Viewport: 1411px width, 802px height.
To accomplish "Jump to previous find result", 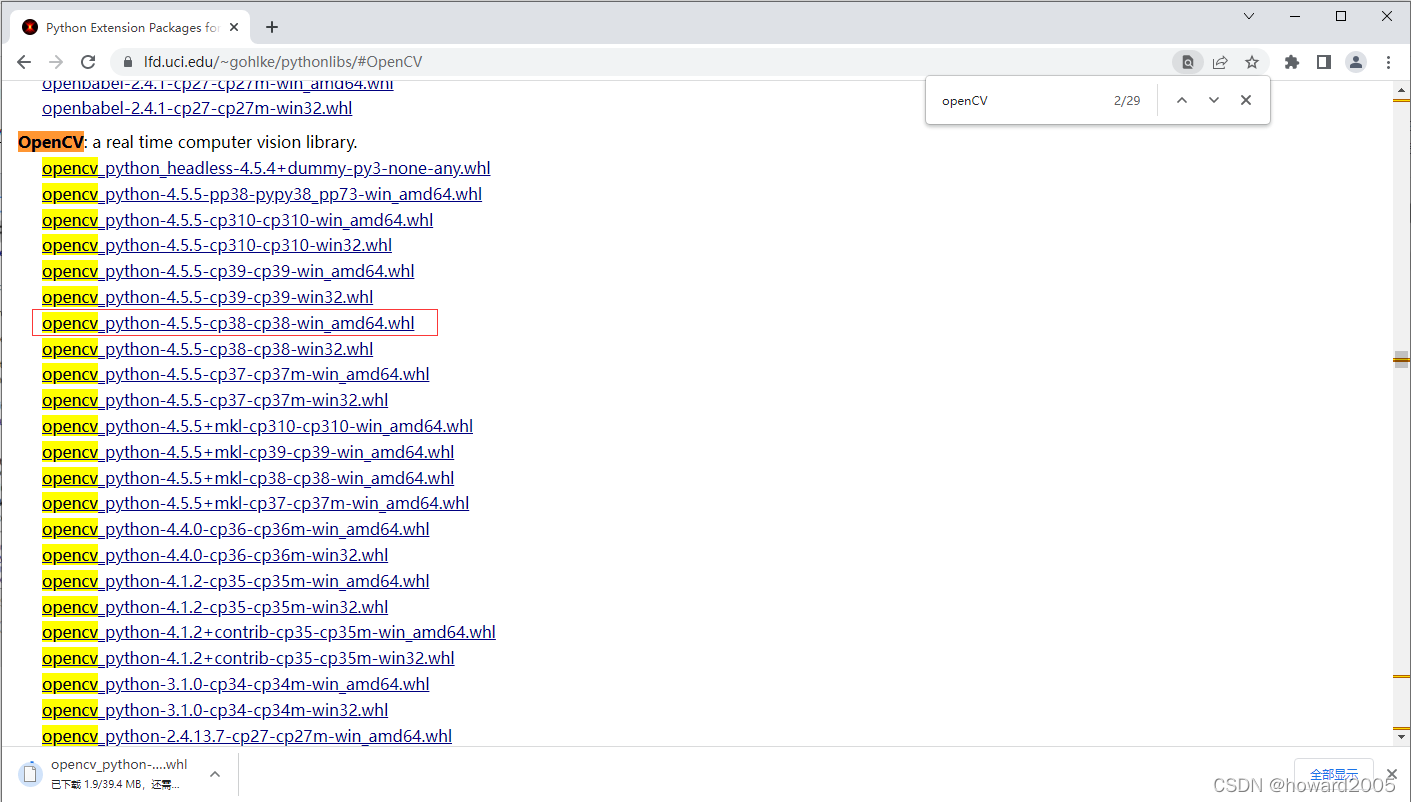I will (x=1182, y=100).
